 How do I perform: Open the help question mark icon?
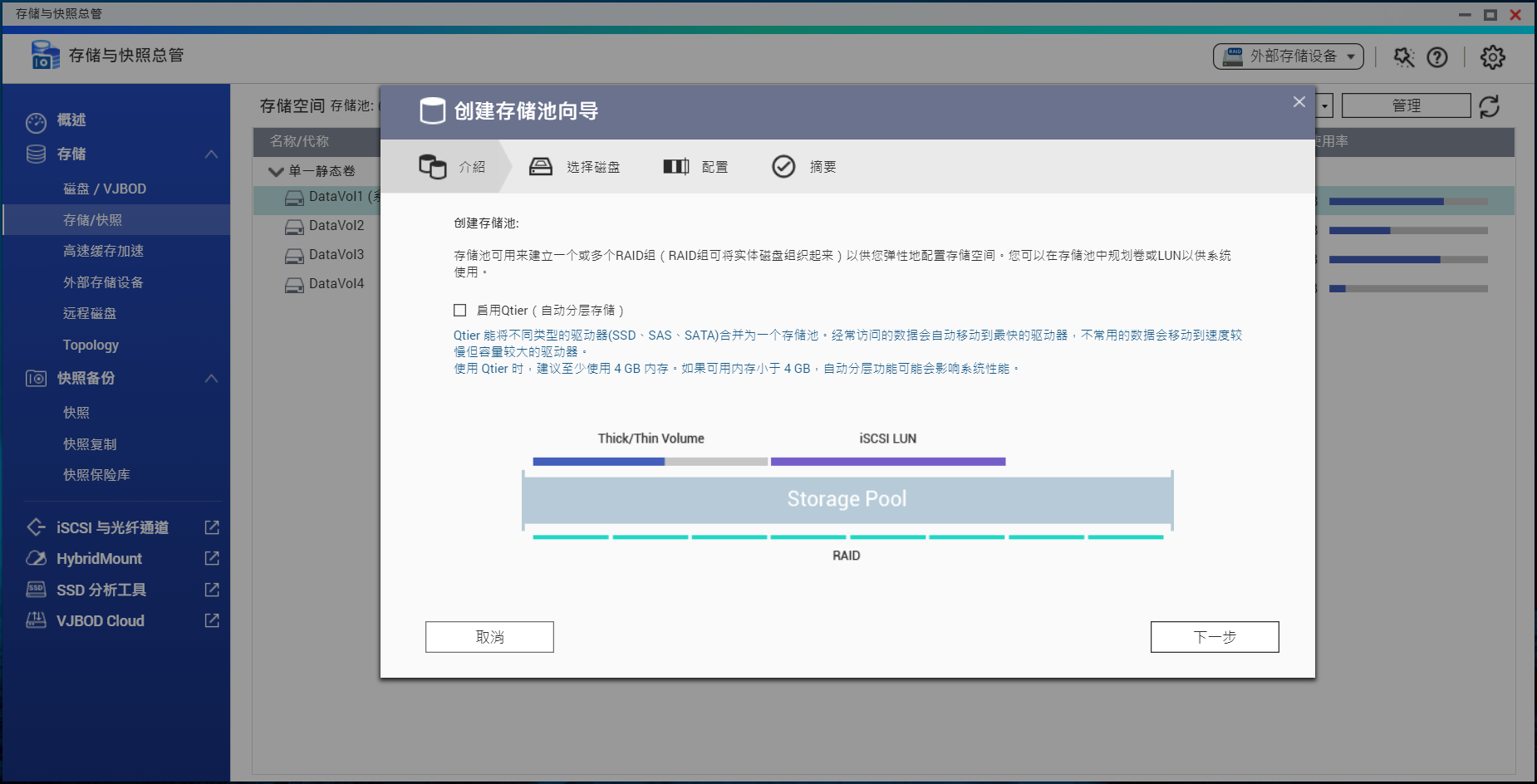click(x=1437, y=57)
